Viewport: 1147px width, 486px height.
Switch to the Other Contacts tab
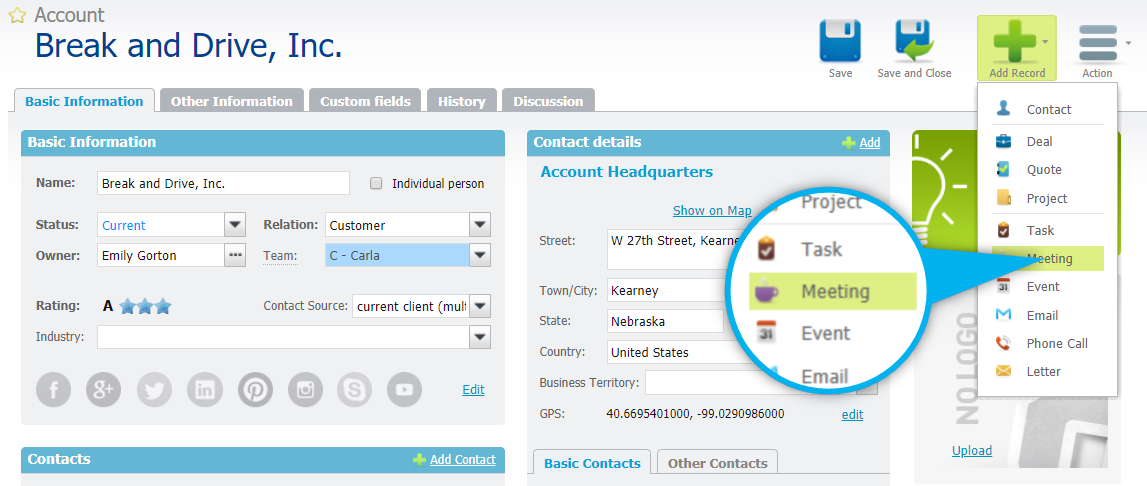point(717,463)
